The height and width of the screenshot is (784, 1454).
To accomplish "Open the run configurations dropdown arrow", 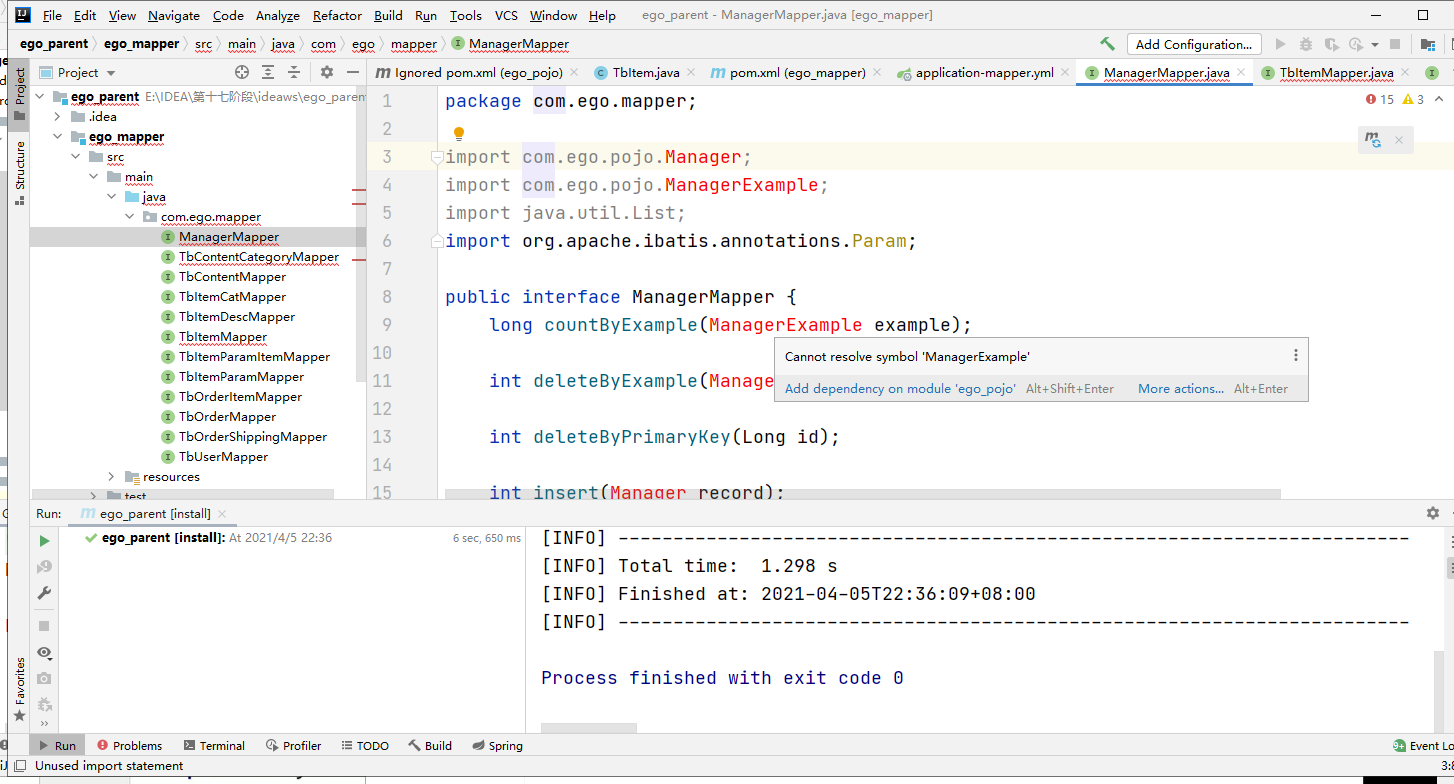I will point(1375,45).
